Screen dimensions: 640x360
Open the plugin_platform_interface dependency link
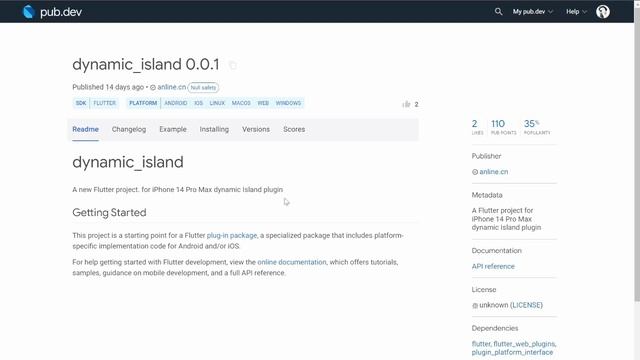[x=512, y=352]
